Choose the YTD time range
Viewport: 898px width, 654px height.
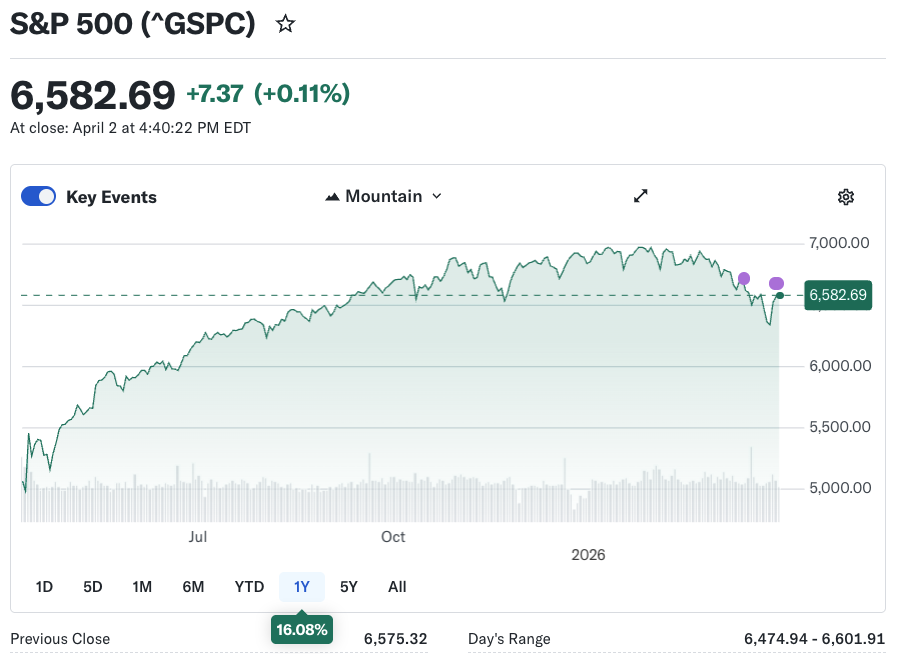pos(249,587)
